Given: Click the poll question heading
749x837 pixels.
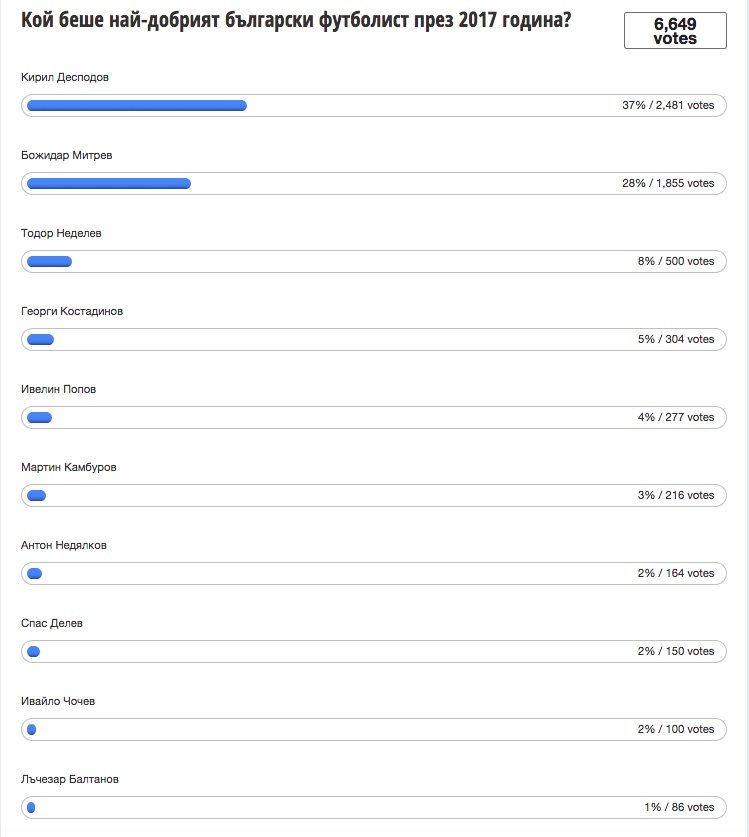Looking at the screenshot, I should (296, 21).
